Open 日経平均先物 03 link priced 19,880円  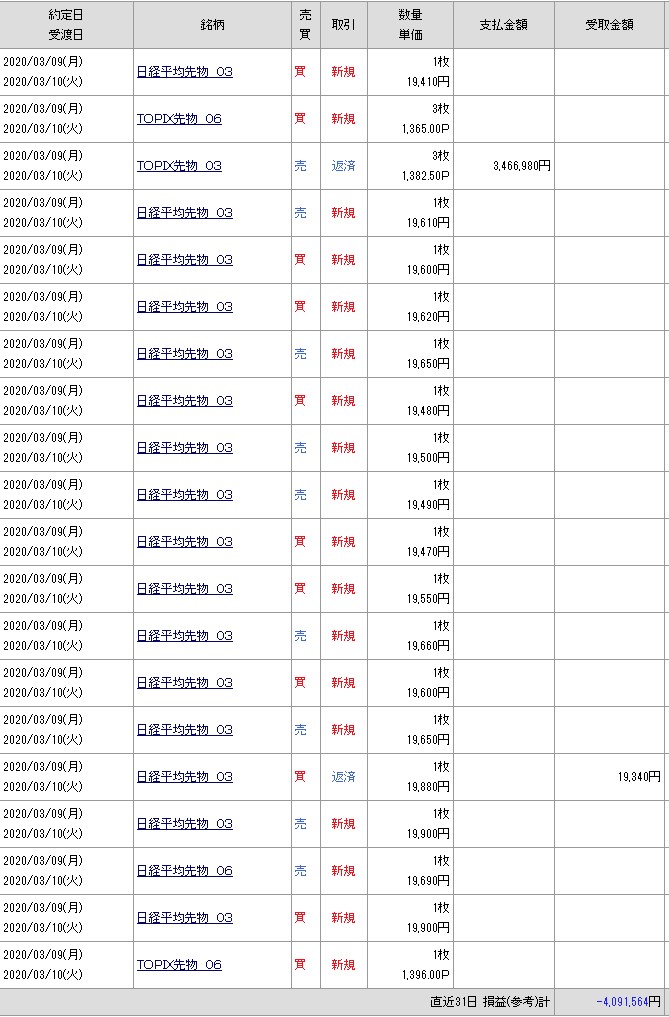184,777
